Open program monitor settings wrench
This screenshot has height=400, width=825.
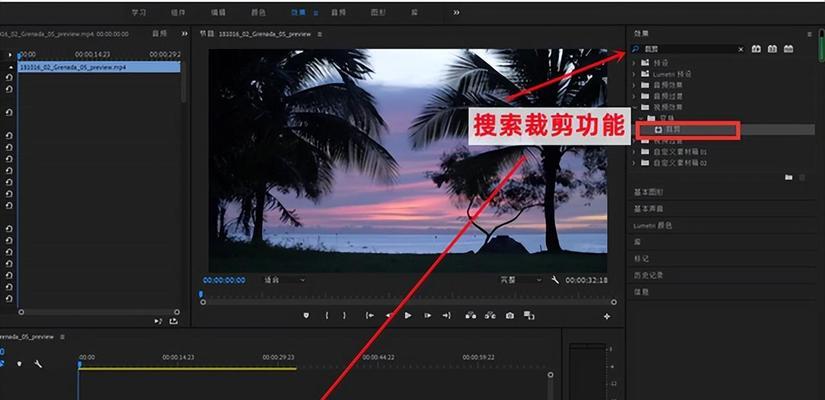pos(555,280)
